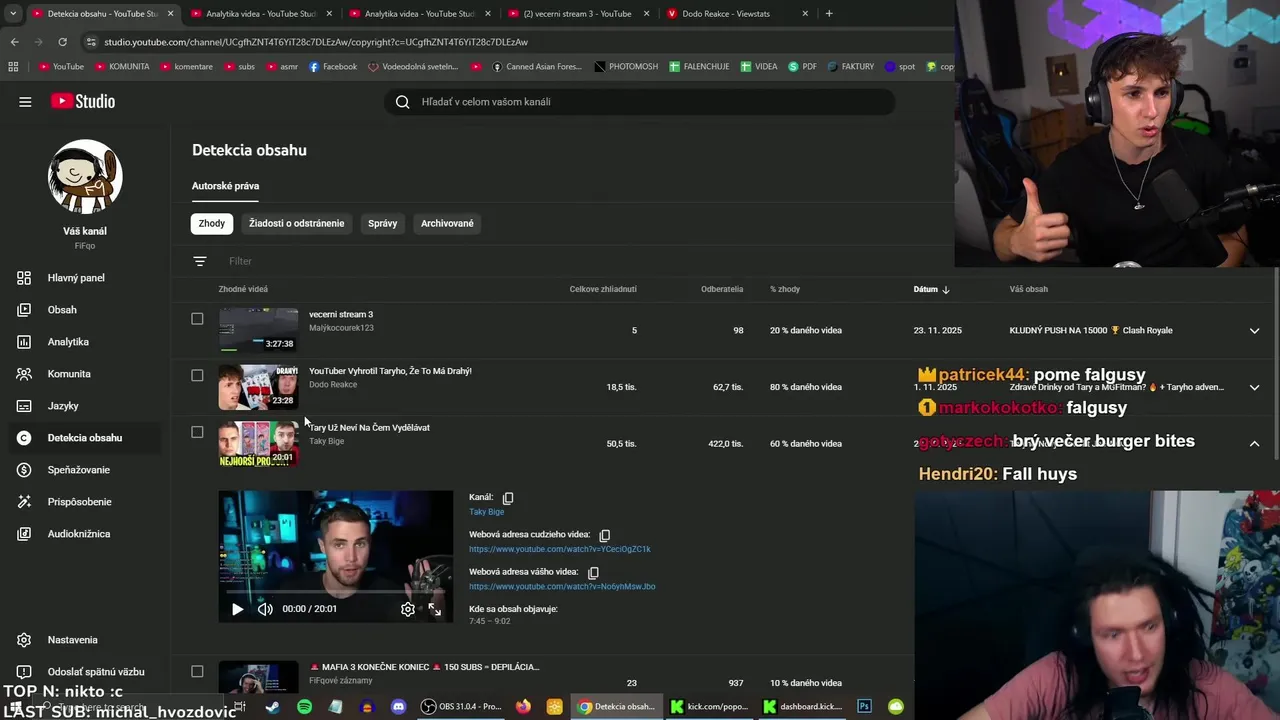Screen dimensions: 1280x720
Task: Copy the Webová adresa cudzieho videa
Action: click(604, 535)
